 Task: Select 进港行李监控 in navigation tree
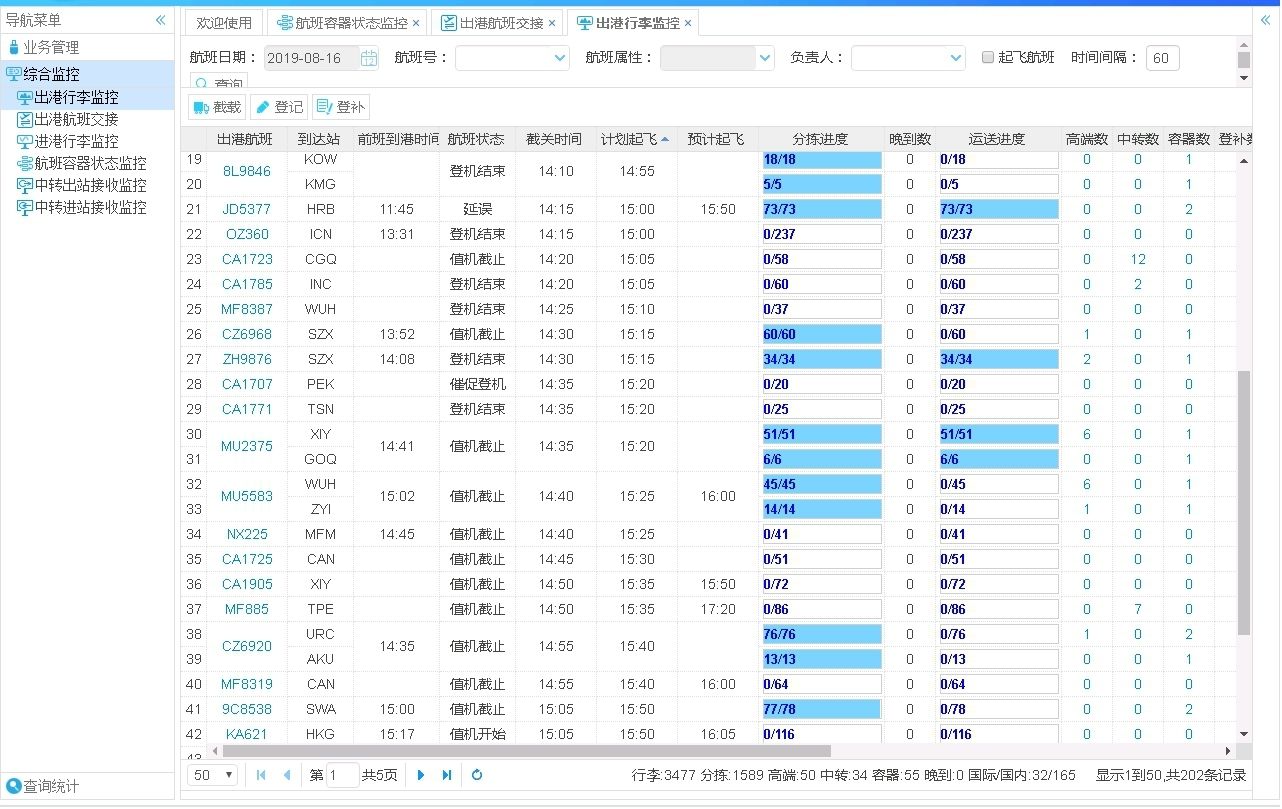pyautogui.click(x=76, y=141)
